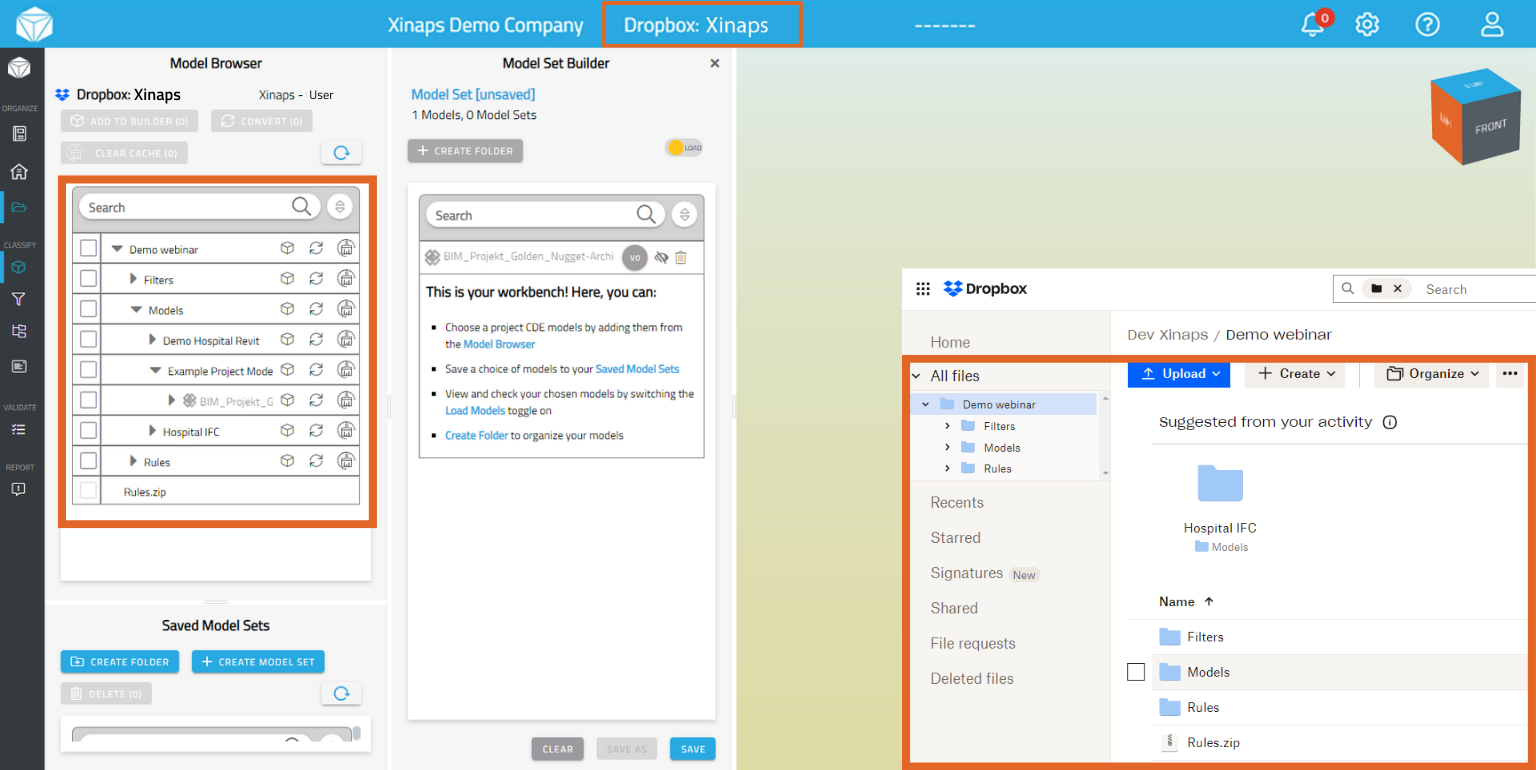This screenshot has width=1536, height=770.
Task: Click refresh icon in Model Browser
Action: click(341, 153)
